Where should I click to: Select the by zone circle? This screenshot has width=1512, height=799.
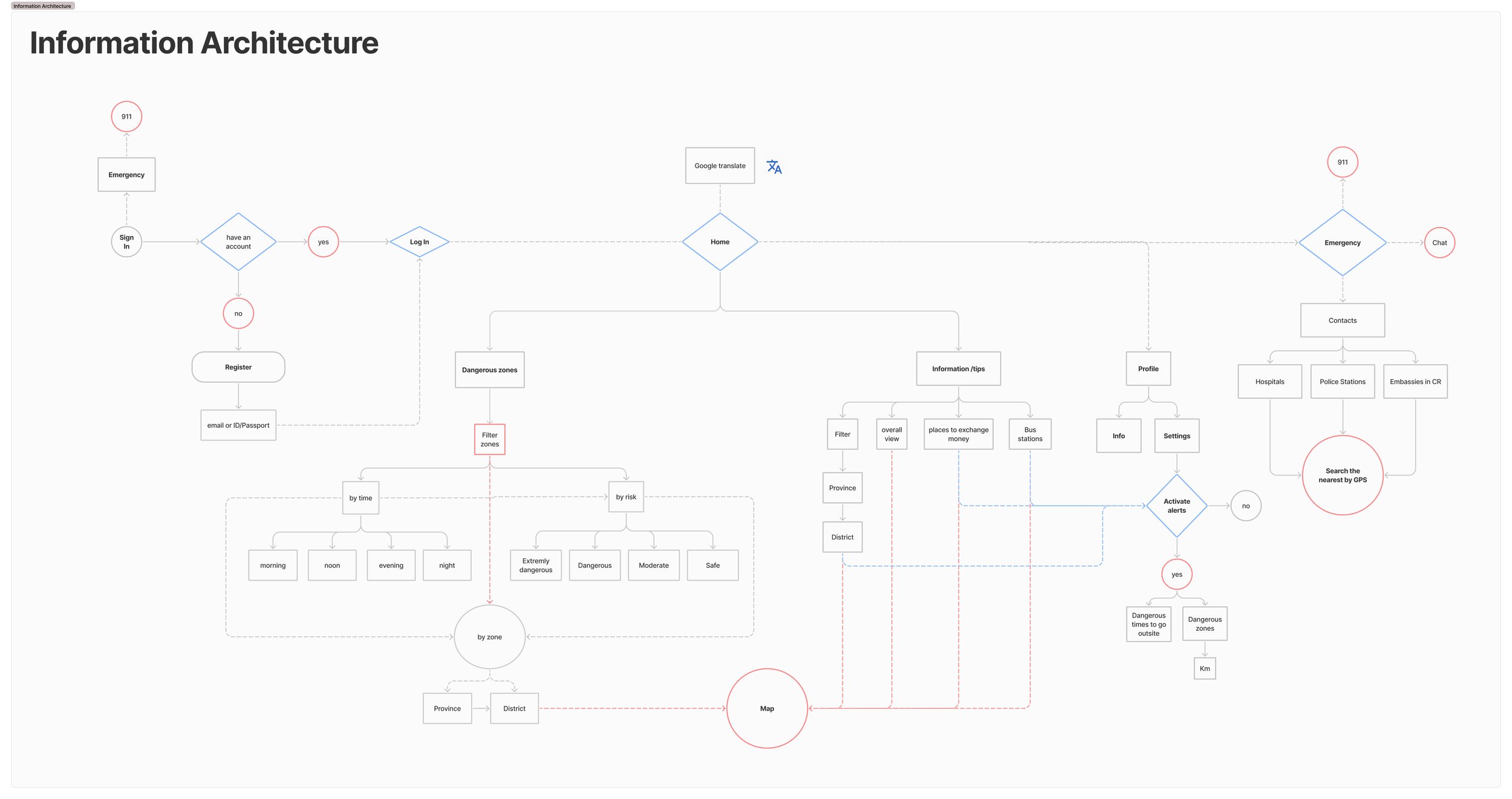tap(489, 637)
